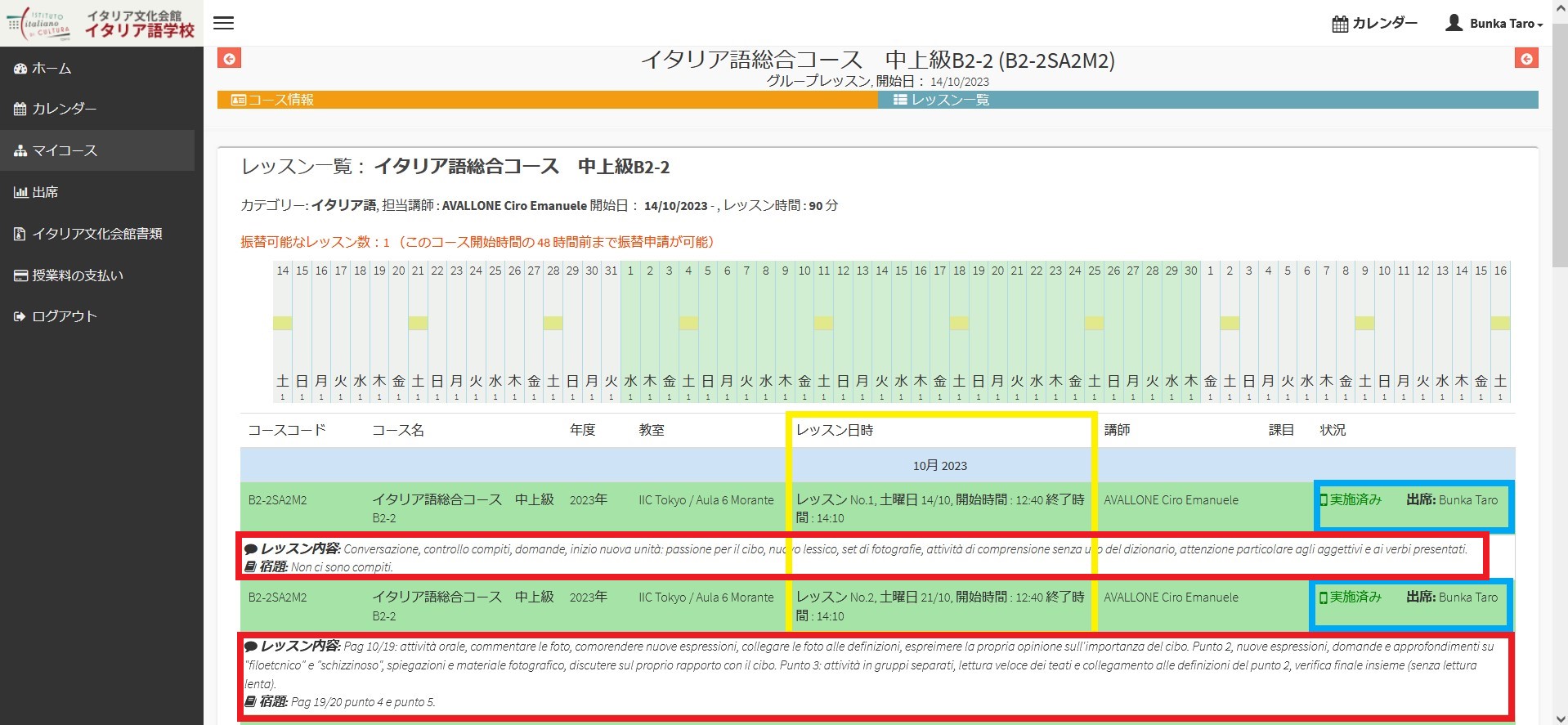Open イタリア文化会館書類 documents page
The width and height of the screenshot is (1568, 725).
96,234
